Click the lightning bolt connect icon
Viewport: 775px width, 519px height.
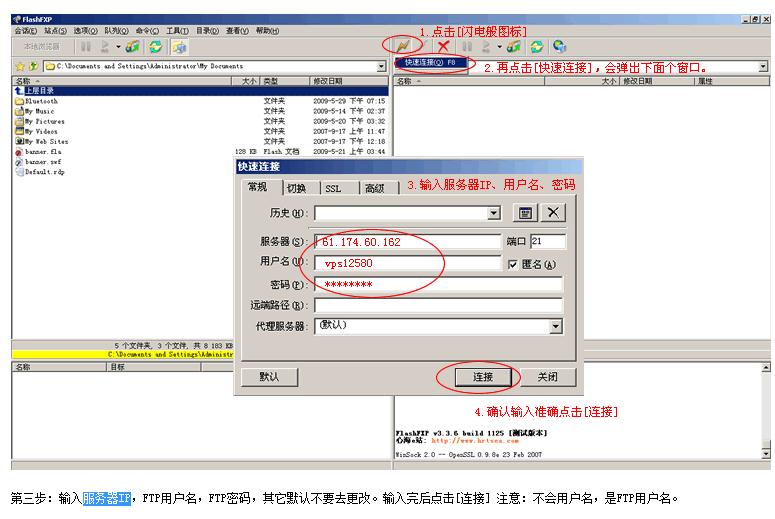[x=403, y=46]
